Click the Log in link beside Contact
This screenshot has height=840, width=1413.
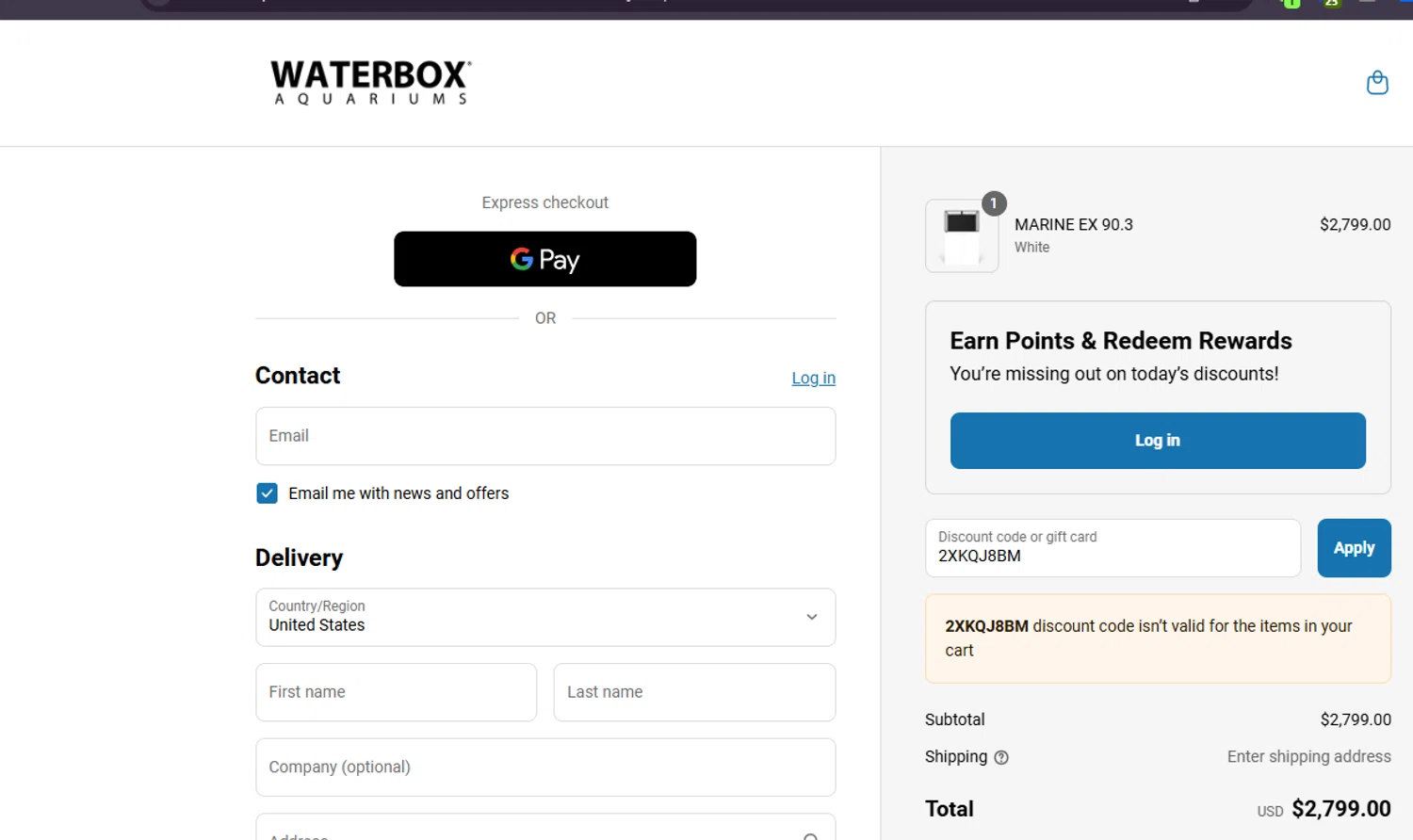click(x=813, y=378)
